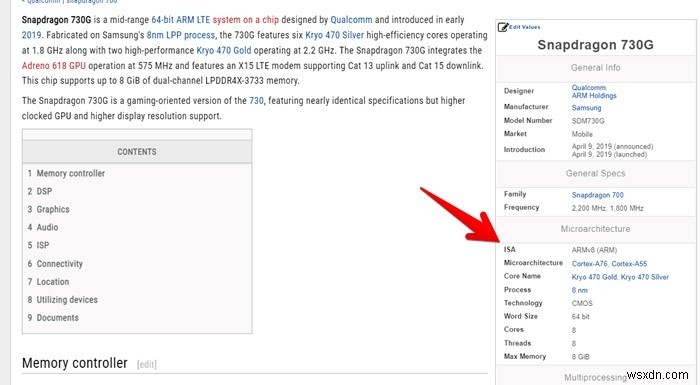The image size is (700, 385).
Task: Click the General Info section header
Action: pos(595,68)
